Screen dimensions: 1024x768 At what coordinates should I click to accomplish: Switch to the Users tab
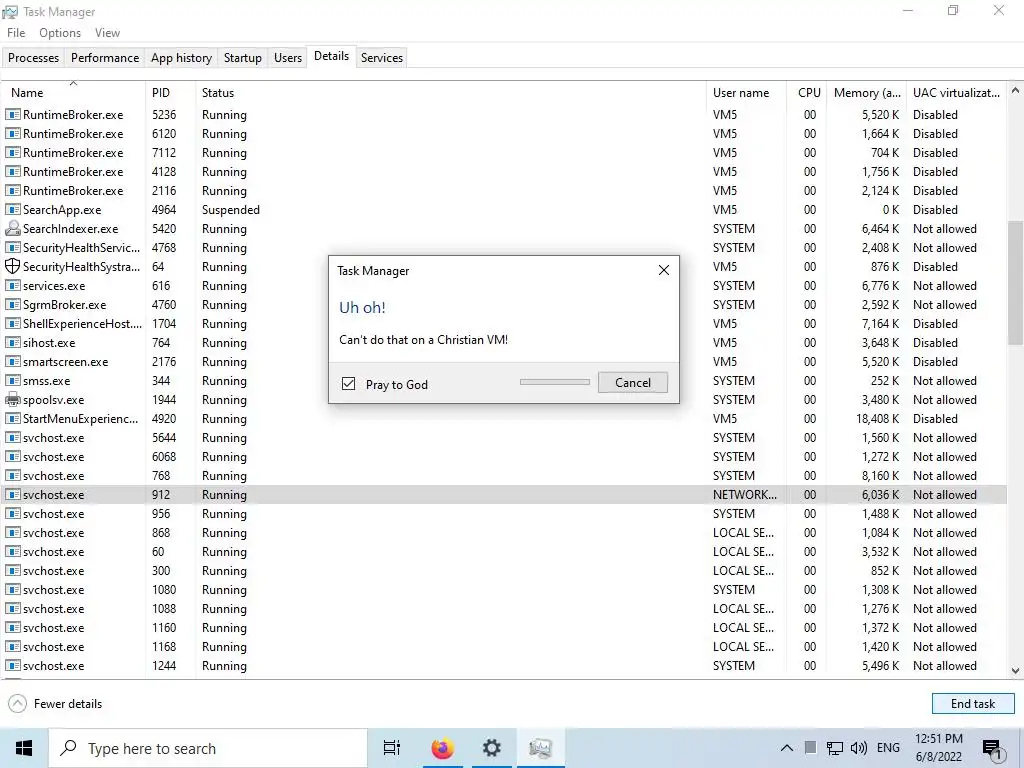[x=287, y=58]
